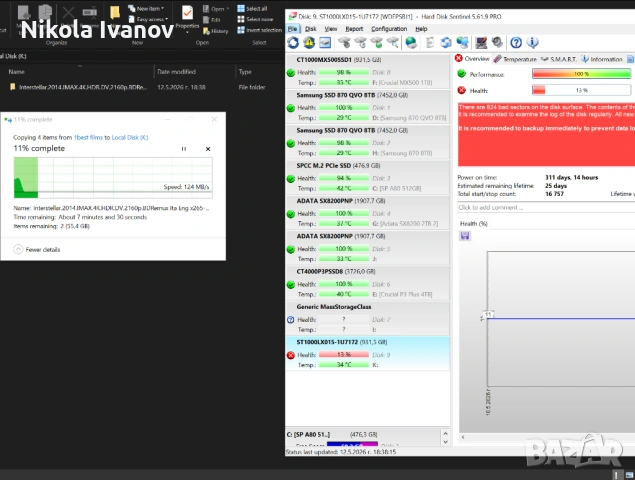Select the CT4000P3PSSD8 disk entry
This screenshot has width=635, height=480.
(x=368, y=283)
